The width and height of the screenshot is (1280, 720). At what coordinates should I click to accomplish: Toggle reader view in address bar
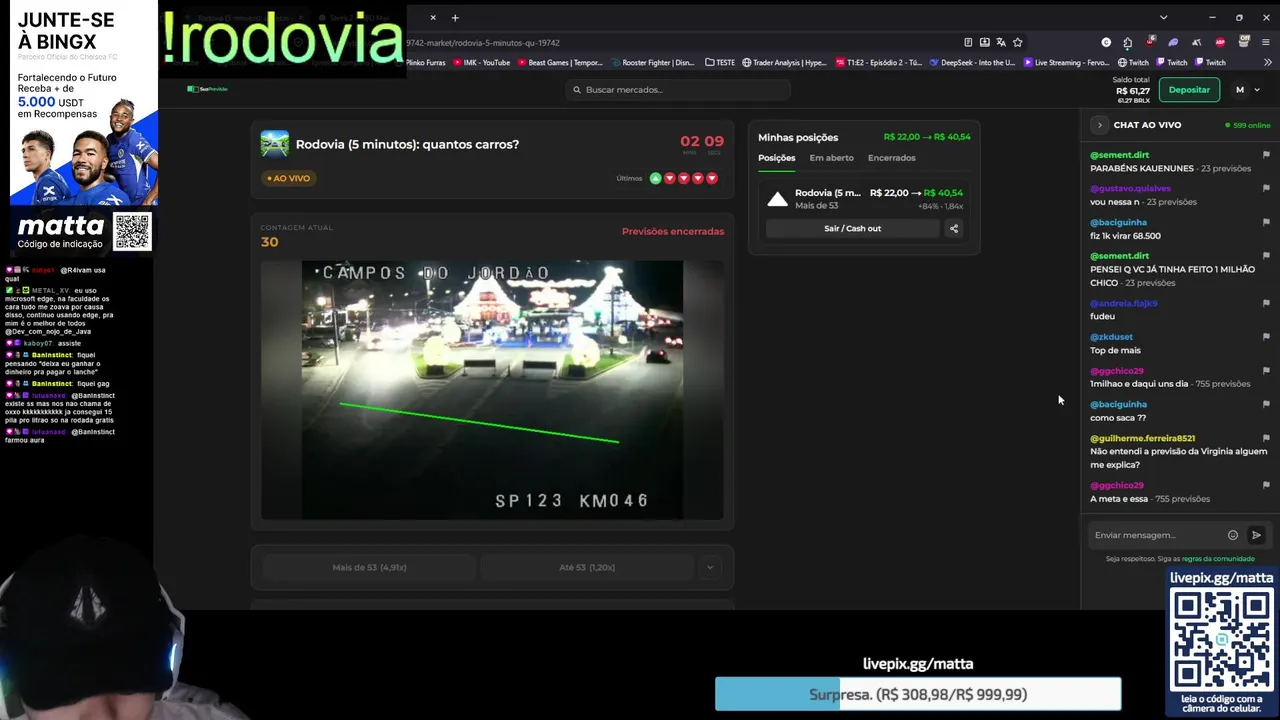[x=968, y=42]
